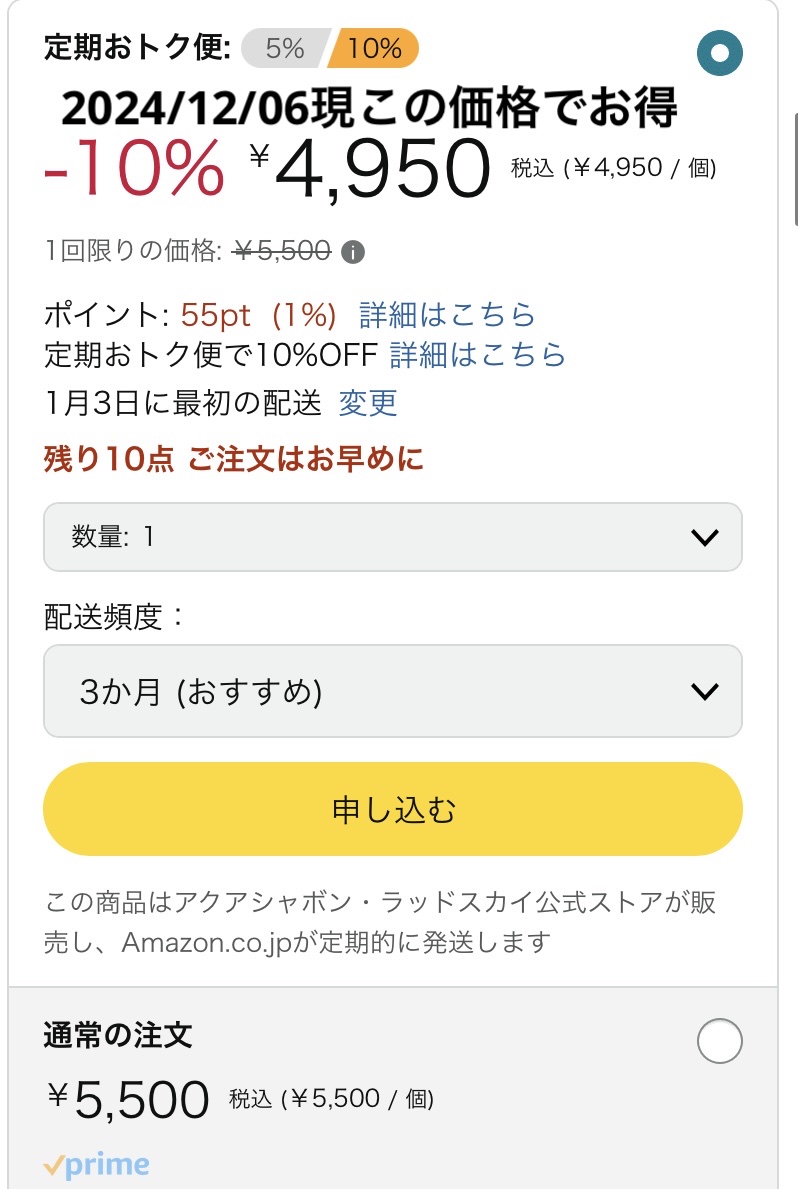The image size is (798, 1189).
Task: Click the info icon beside ¥5,500
Action: [352, 252]
